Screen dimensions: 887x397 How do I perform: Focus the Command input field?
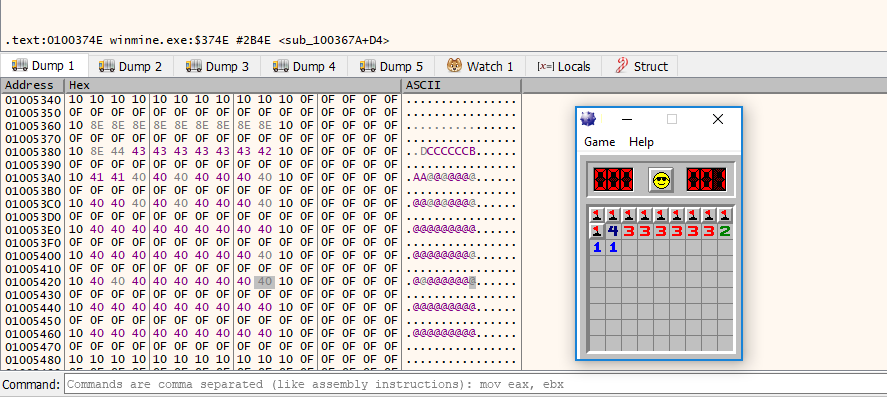(475, 385)
